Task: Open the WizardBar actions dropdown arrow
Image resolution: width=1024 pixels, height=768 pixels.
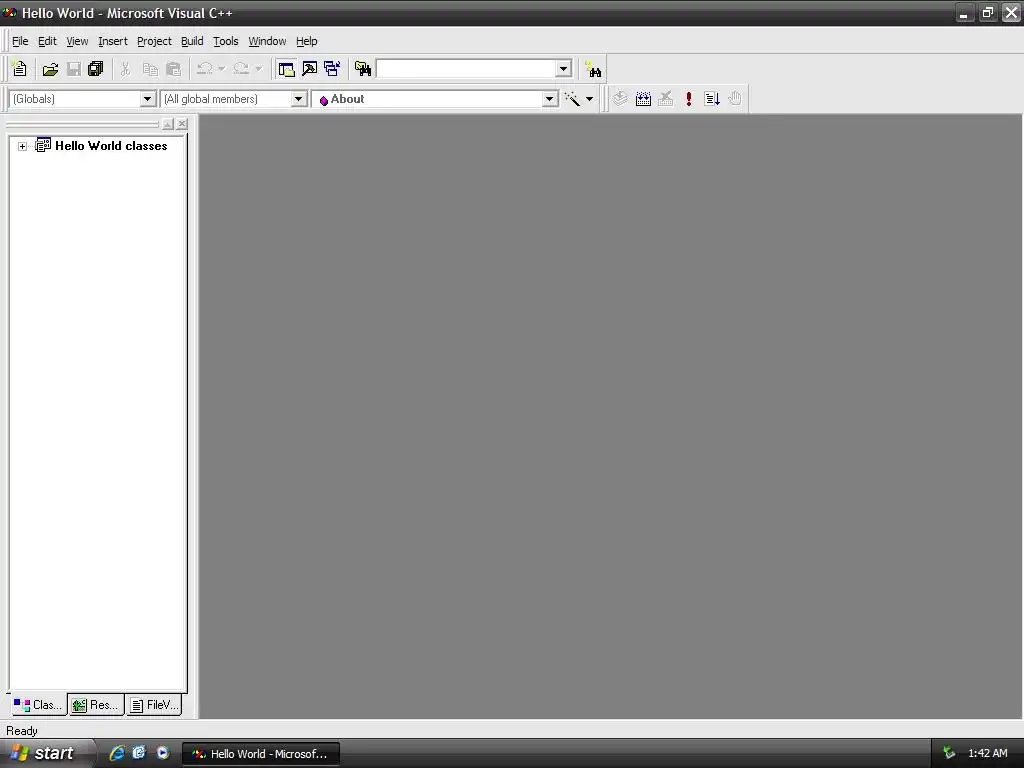Action: tap(589, 99)
